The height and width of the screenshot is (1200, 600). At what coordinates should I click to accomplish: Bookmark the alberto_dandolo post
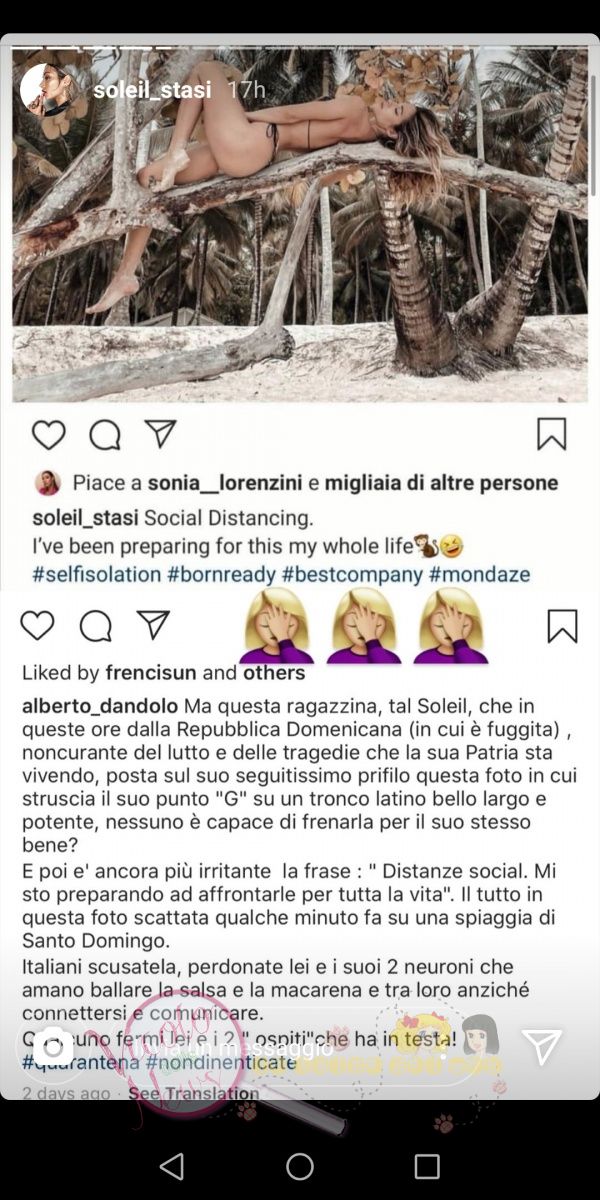(562, 626)
